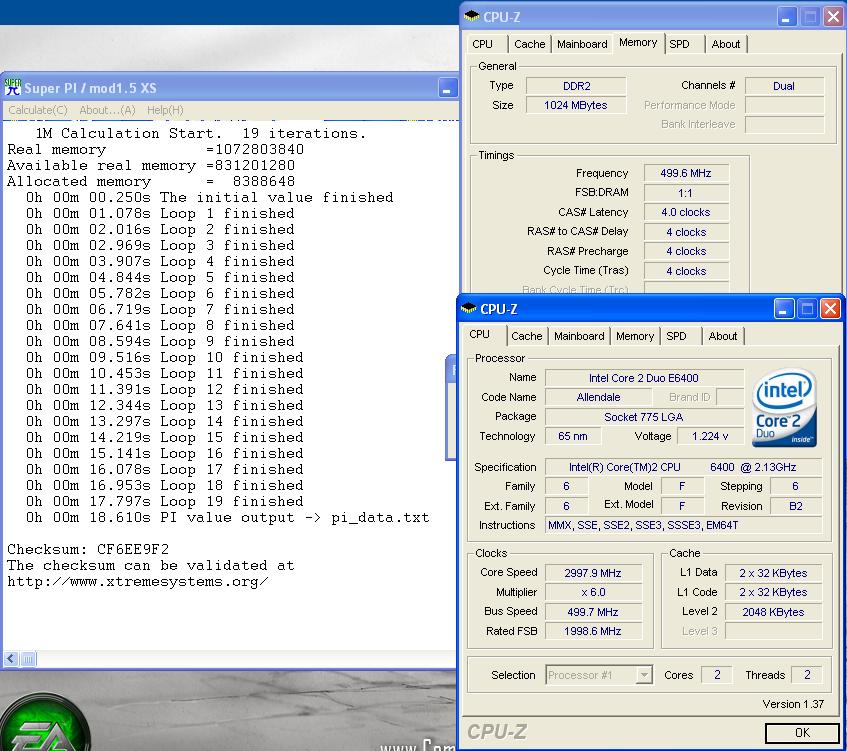847x751 pixels.
Task: Open About tab in front CPU-Z window
Action: (x=723, y=336)
